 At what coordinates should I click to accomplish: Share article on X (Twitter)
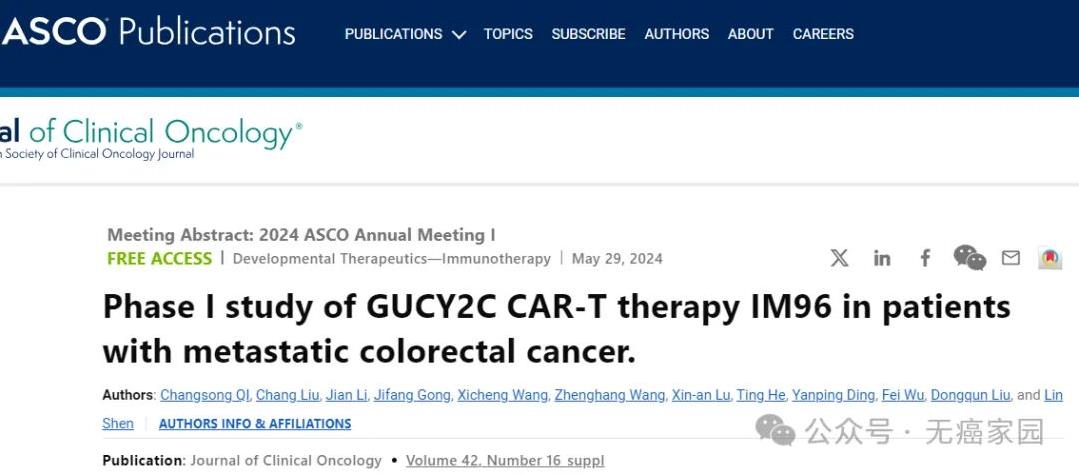click(x=839, y=258)
